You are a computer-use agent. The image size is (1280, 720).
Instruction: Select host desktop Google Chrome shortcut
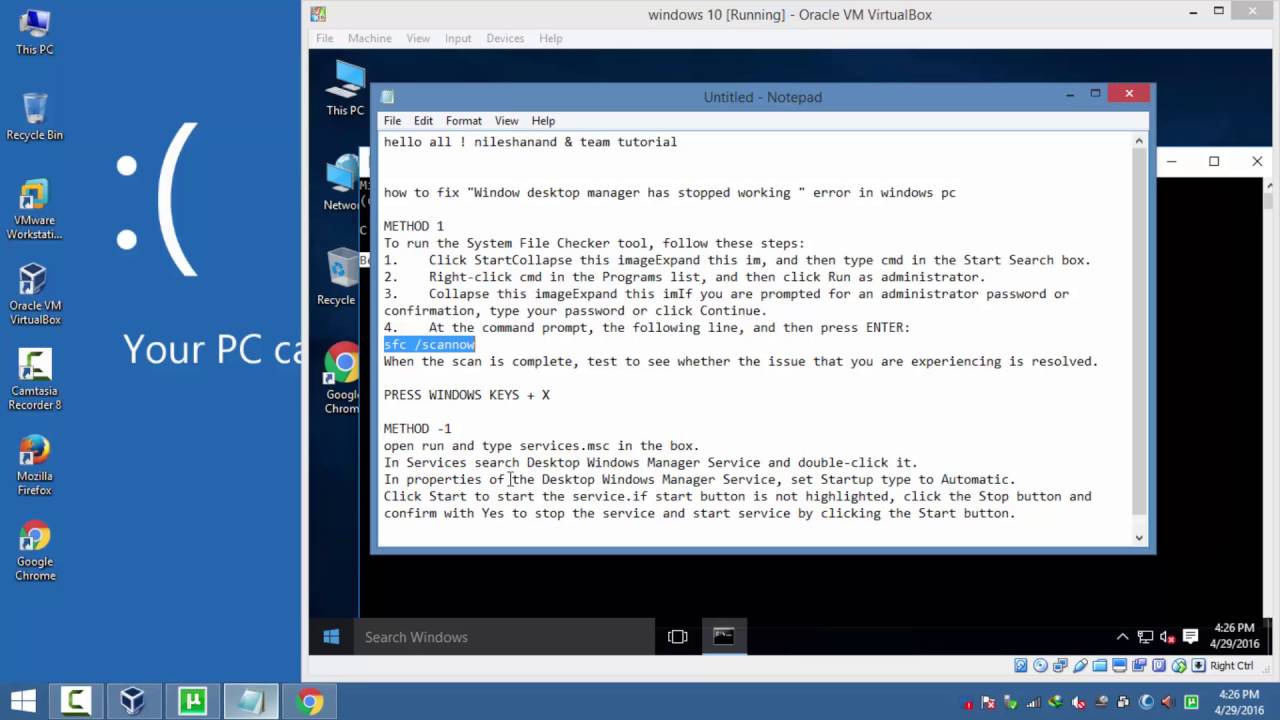(35, 551)
